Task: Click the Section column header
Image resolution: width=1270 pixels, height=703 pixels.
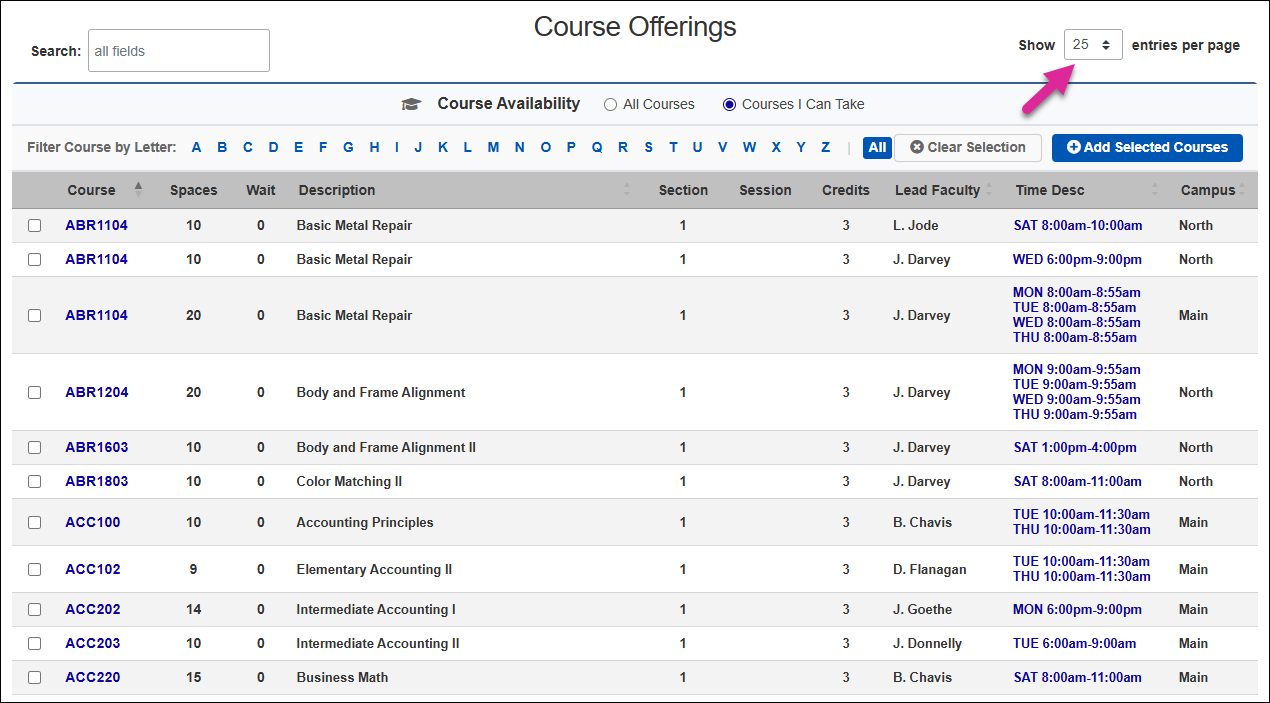Action: coord(683,190)
